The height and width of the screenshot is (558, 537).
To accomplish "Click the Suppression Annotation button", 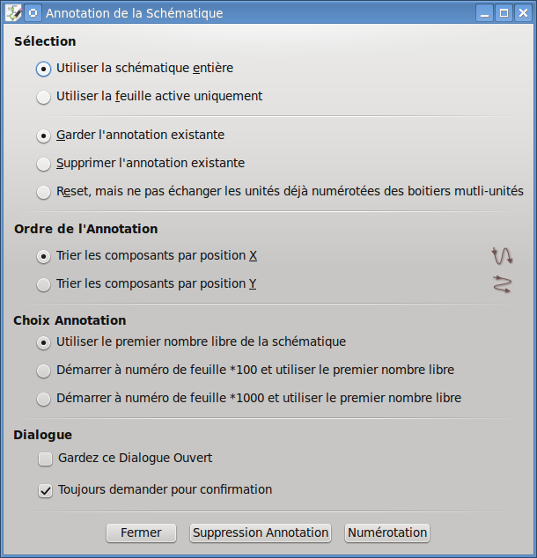I will tap(260, 533).
